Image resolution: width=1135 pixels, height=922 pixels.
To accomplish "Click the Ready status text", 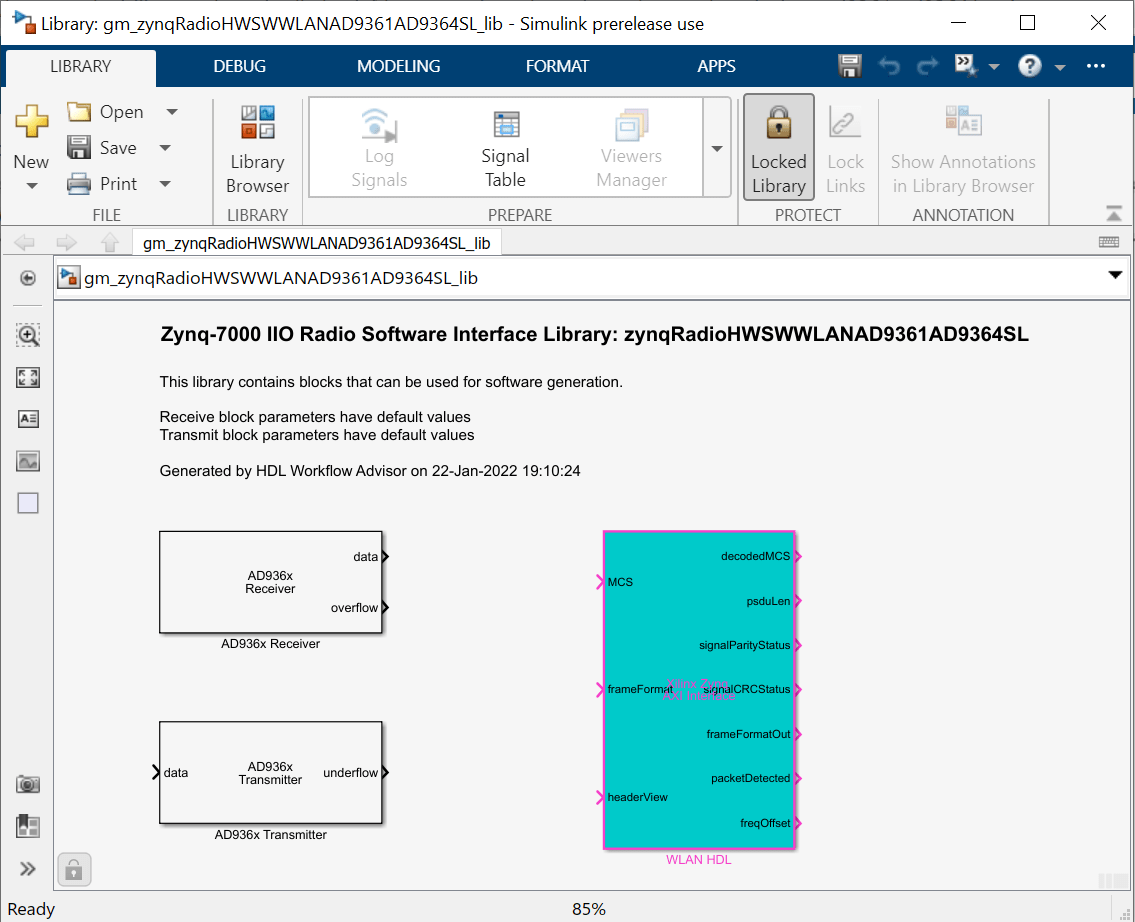I will [x=31, y=909].
